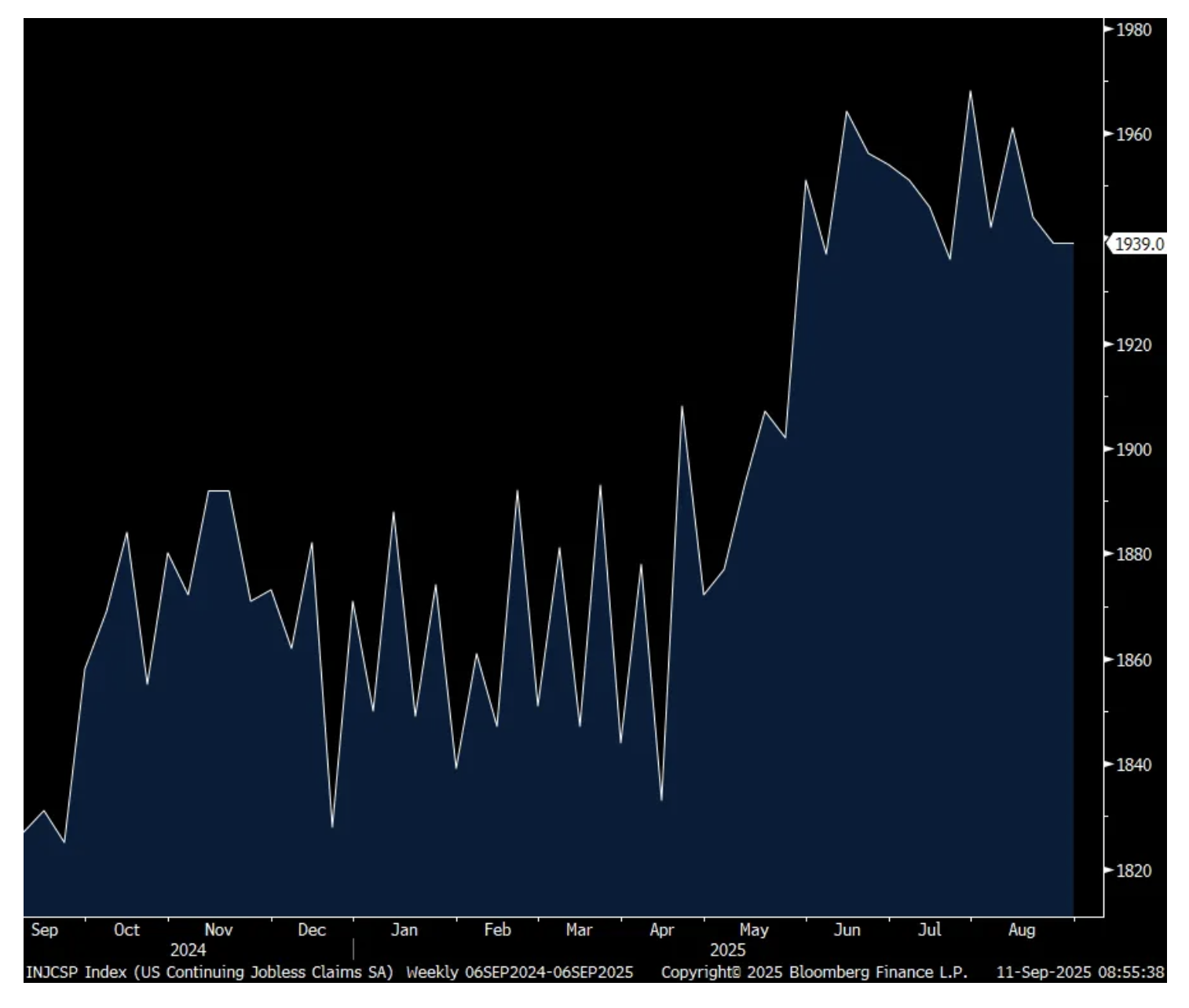Click the Apr month label on x-axis
Viewport: 1189px width, 1008px height.
pos(661,930)
